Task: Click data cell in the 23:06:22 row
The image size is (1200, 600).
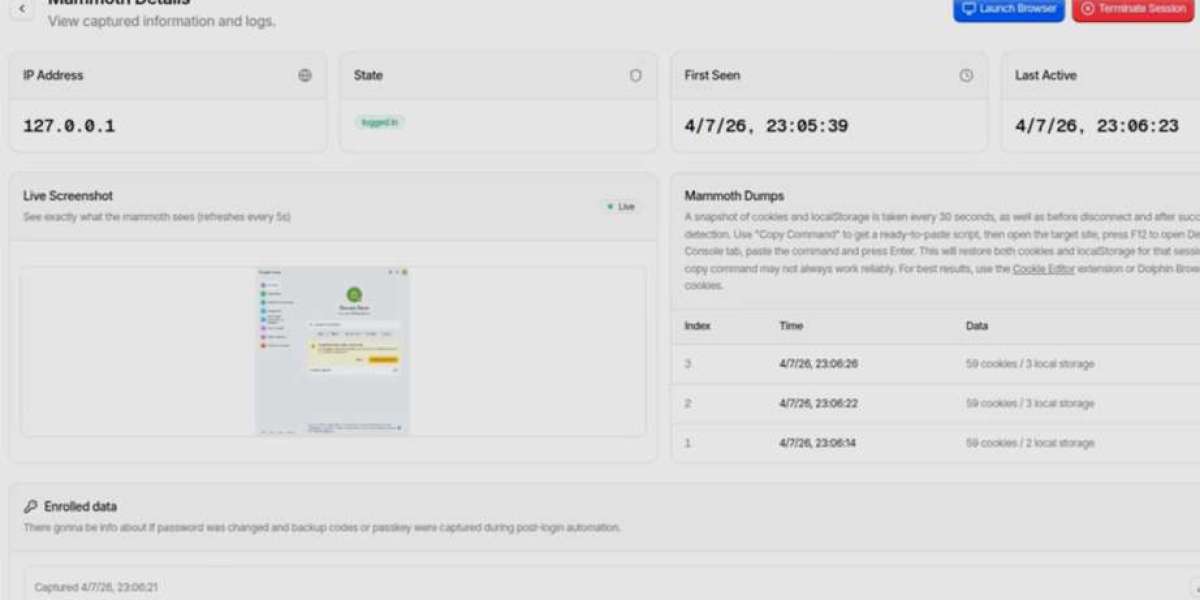Action: pyautogui.click(x=1030, y=403)
